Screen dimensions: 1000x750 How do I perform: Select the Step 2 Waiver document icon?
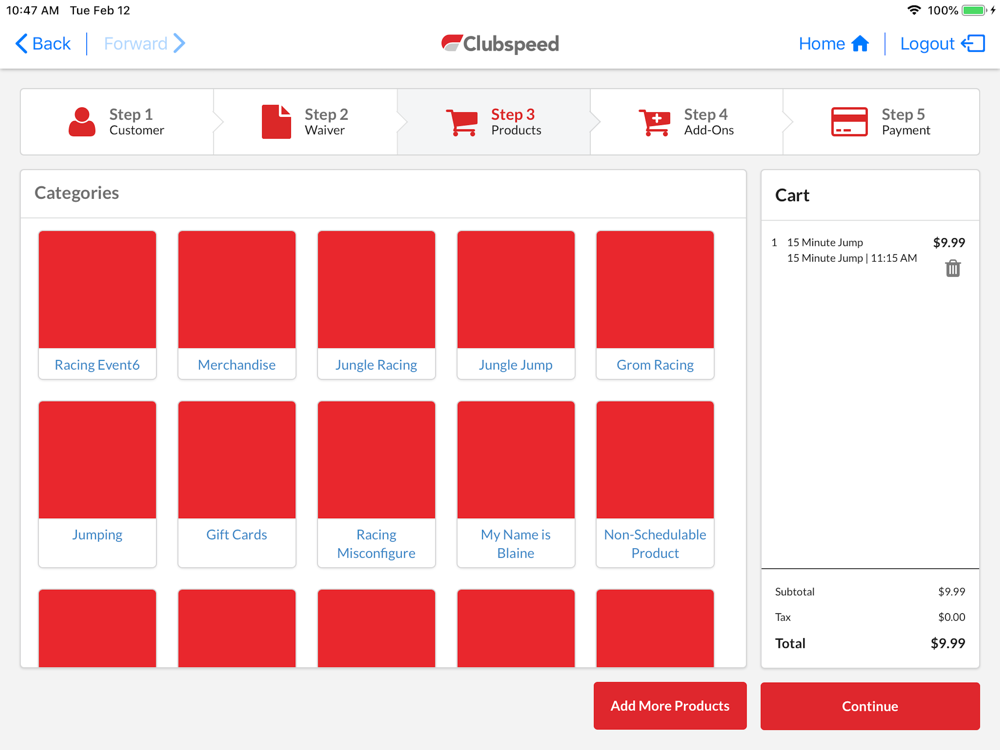276,121
